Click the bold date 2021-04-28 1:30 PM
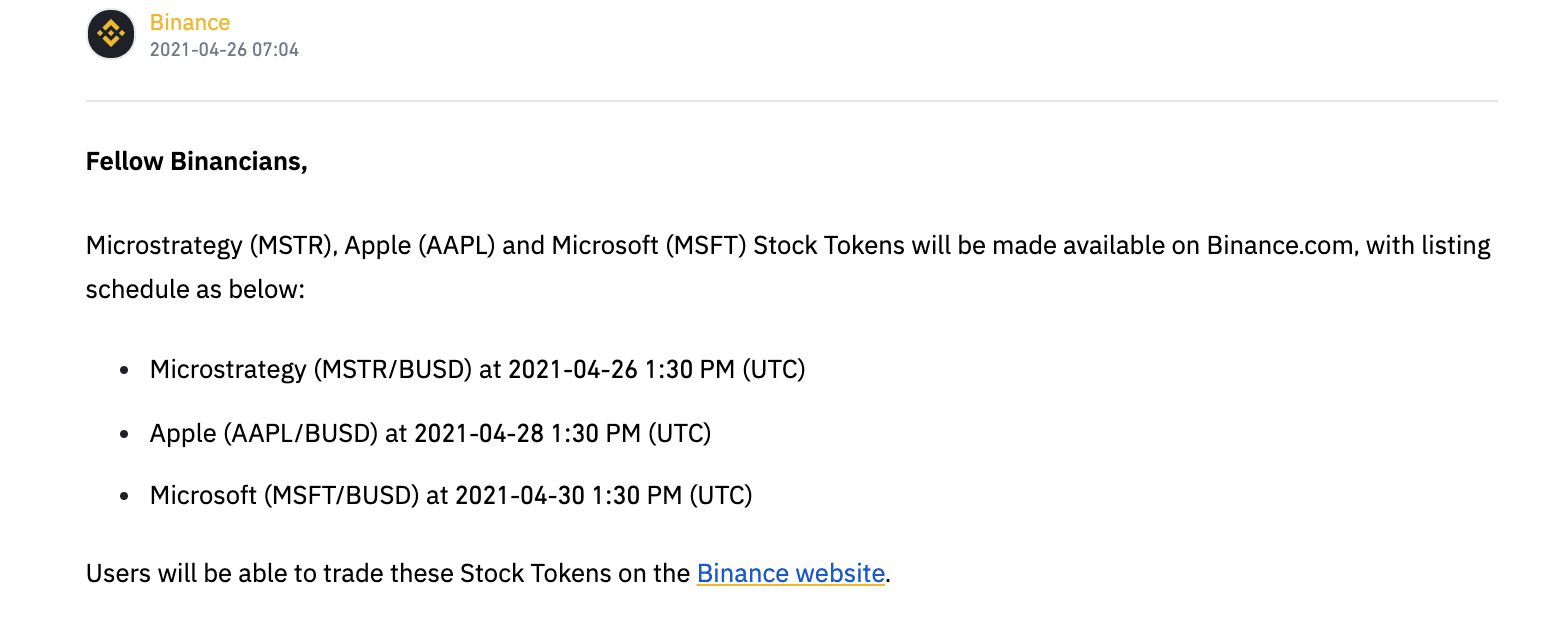Image resolution: width=1560 pixels, height=626 pixels. [527, 433]
